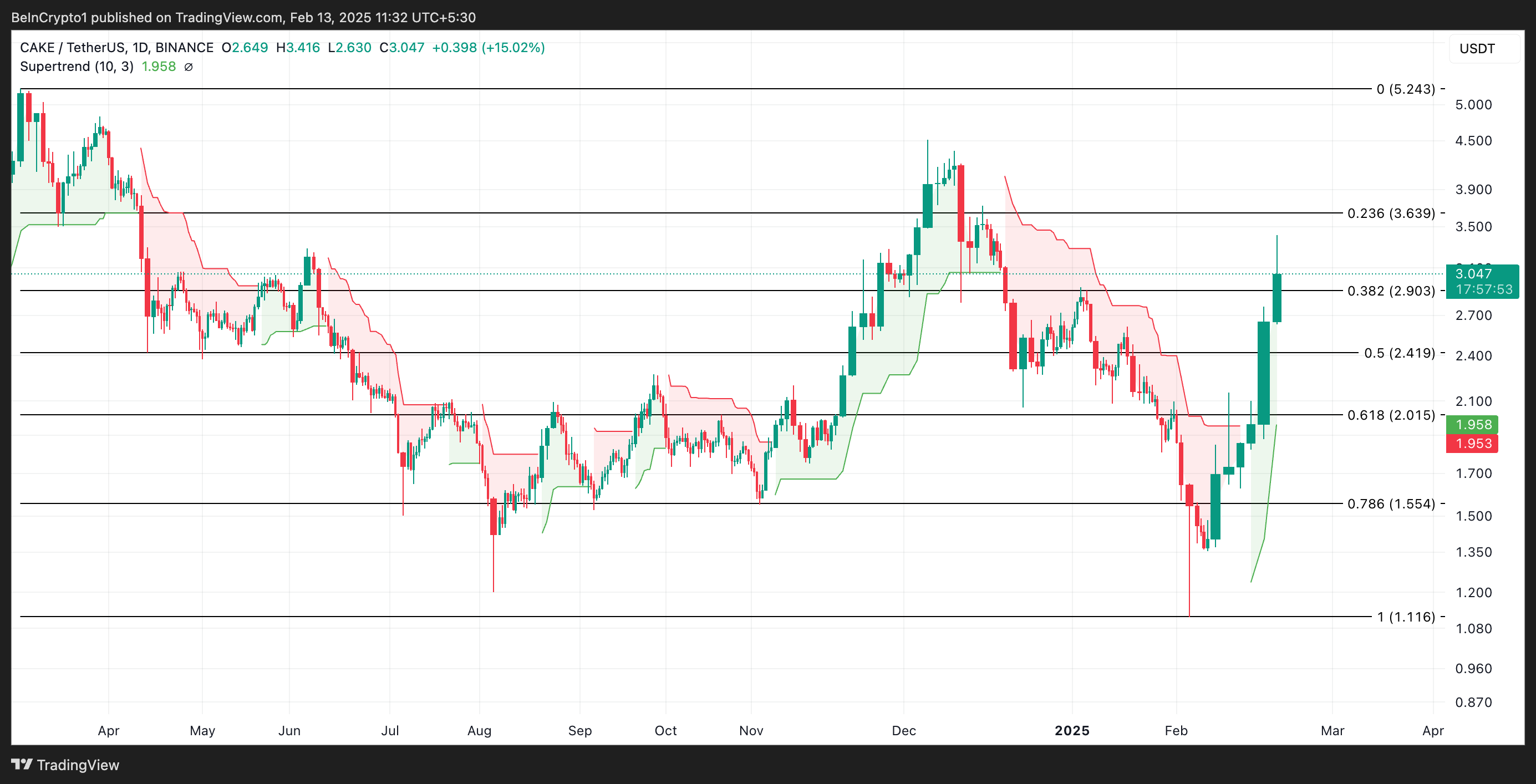Select the 0.236 (3.639) Fibonacci level label
Viewport: 1536px width, 784px height.
(x=1391, y=213)
